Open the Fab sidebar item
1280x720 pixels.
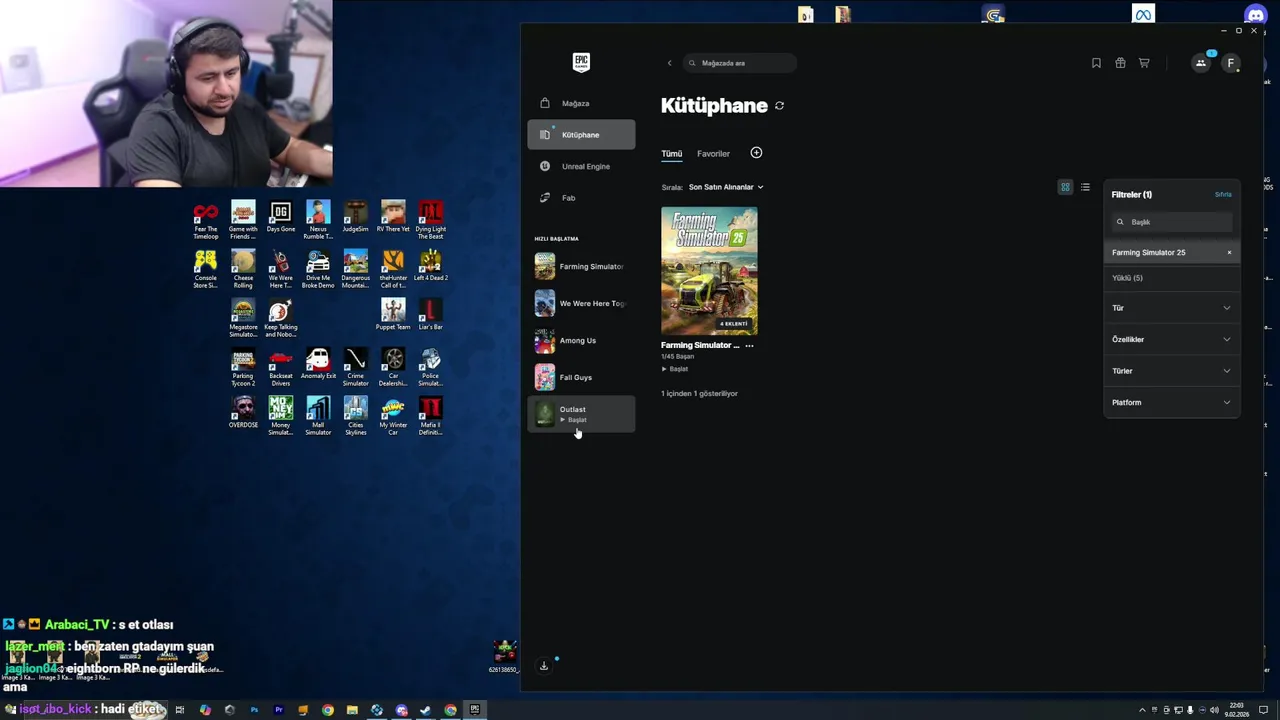[x=581, y=198]
